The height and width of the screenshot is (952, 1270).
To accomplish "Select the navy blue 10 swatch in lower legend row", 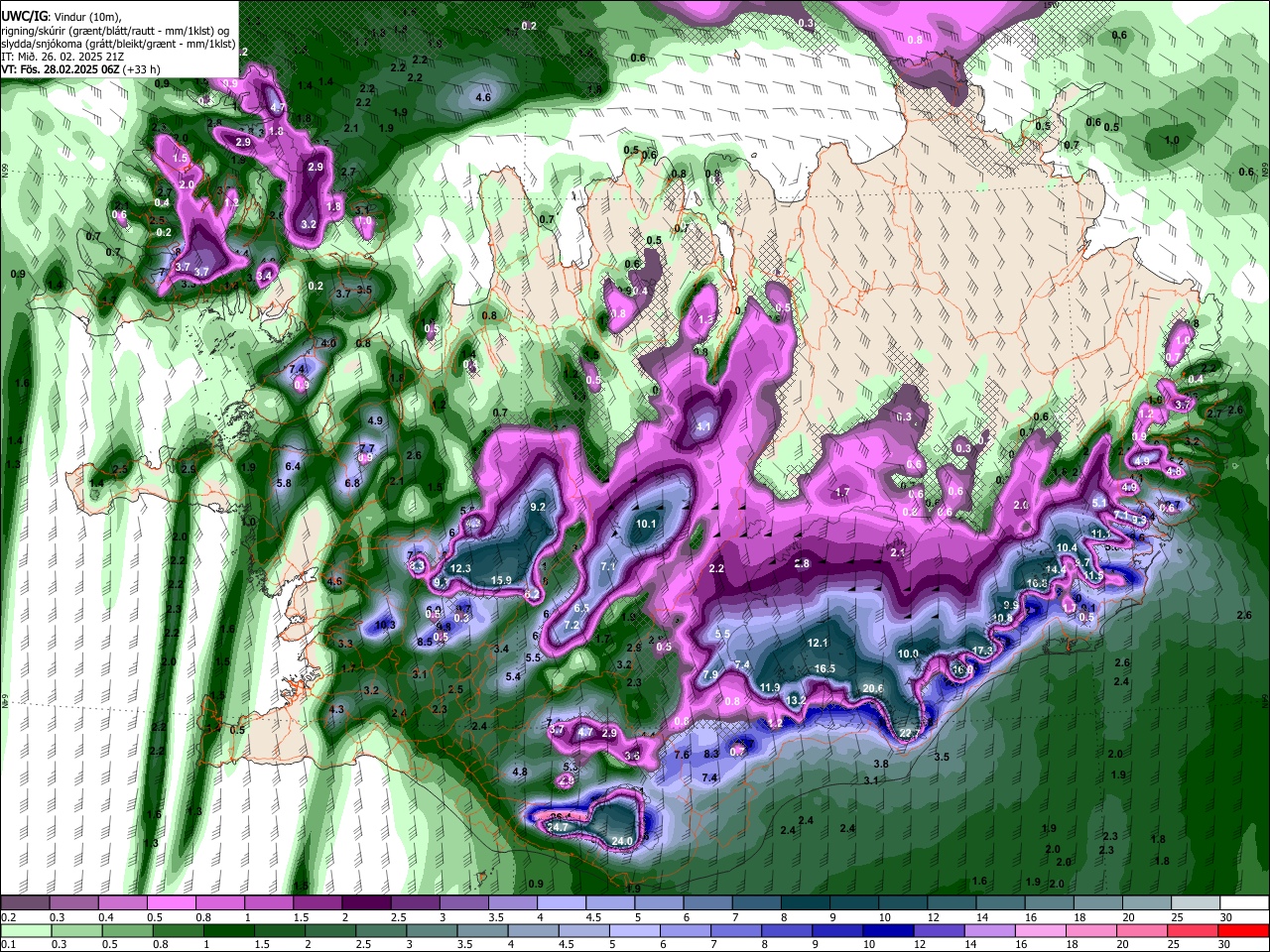I will click(x=886, y=931).
